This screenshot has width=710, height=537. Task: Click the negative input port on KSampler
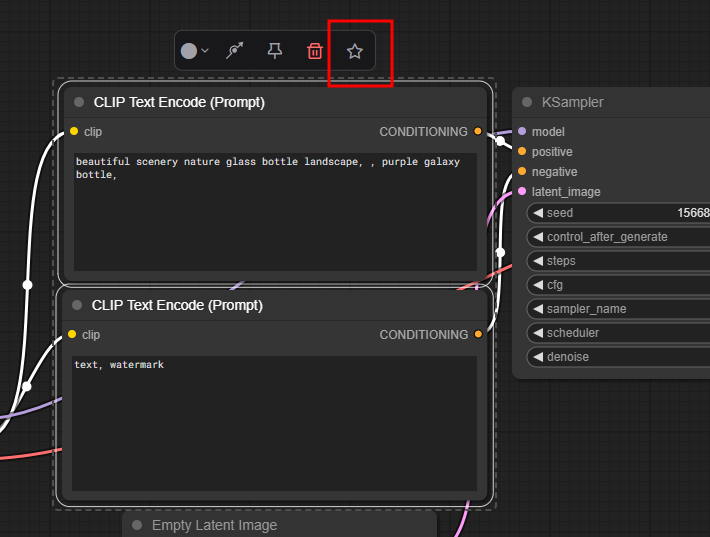[x=522, y=171]
